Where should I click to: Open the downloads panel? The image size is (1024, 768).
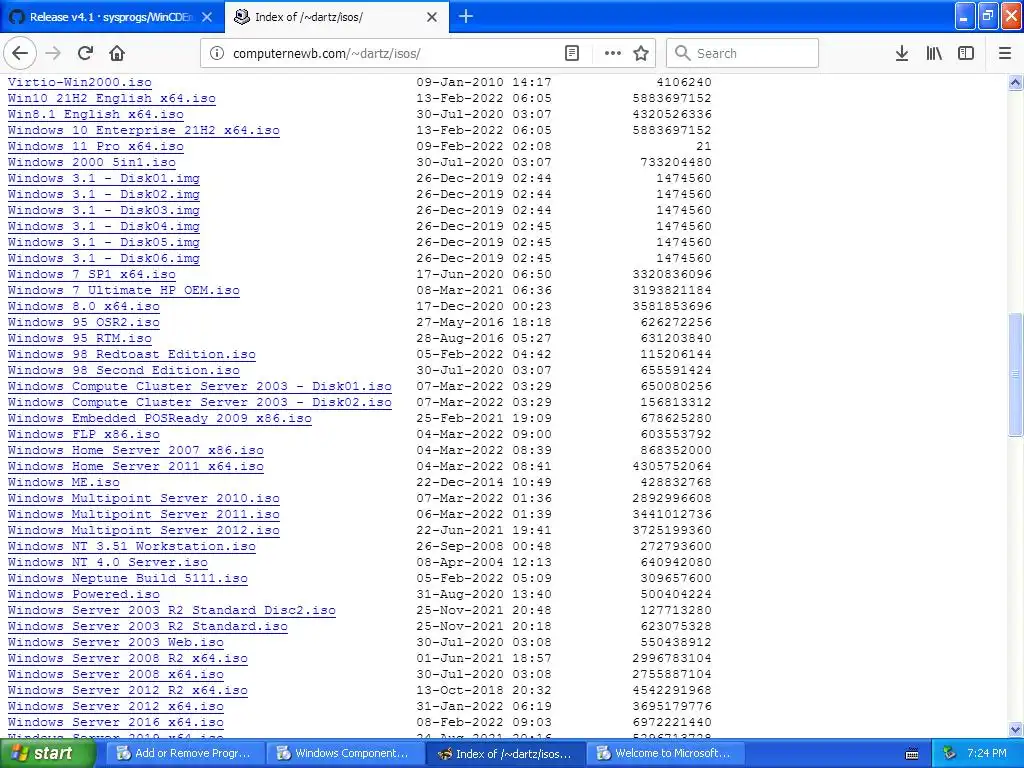click(x=902, y=53)
